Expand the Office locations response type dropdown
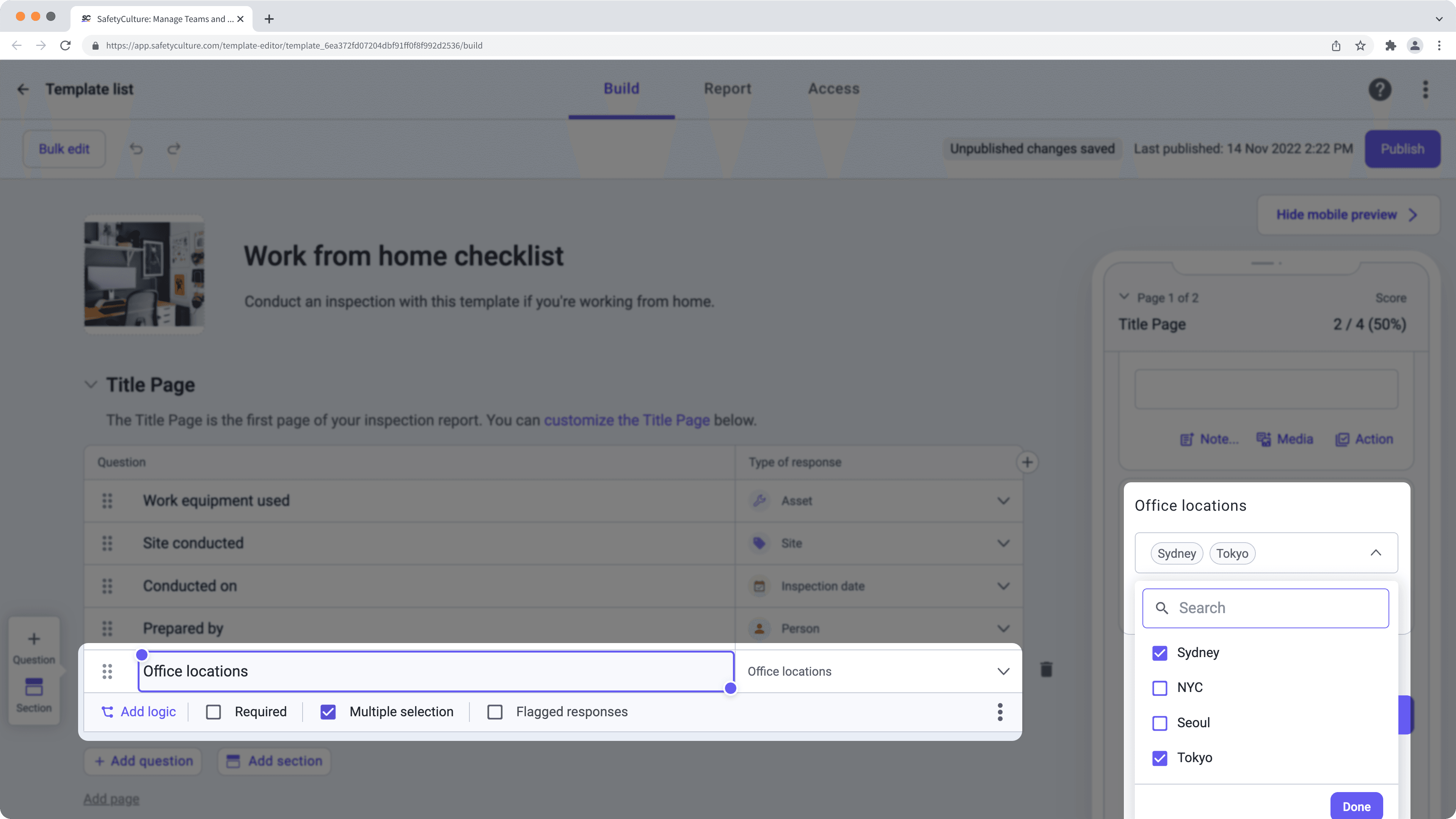The width and height of the screenshot is (1456, 819). [x=1003, y=671]
